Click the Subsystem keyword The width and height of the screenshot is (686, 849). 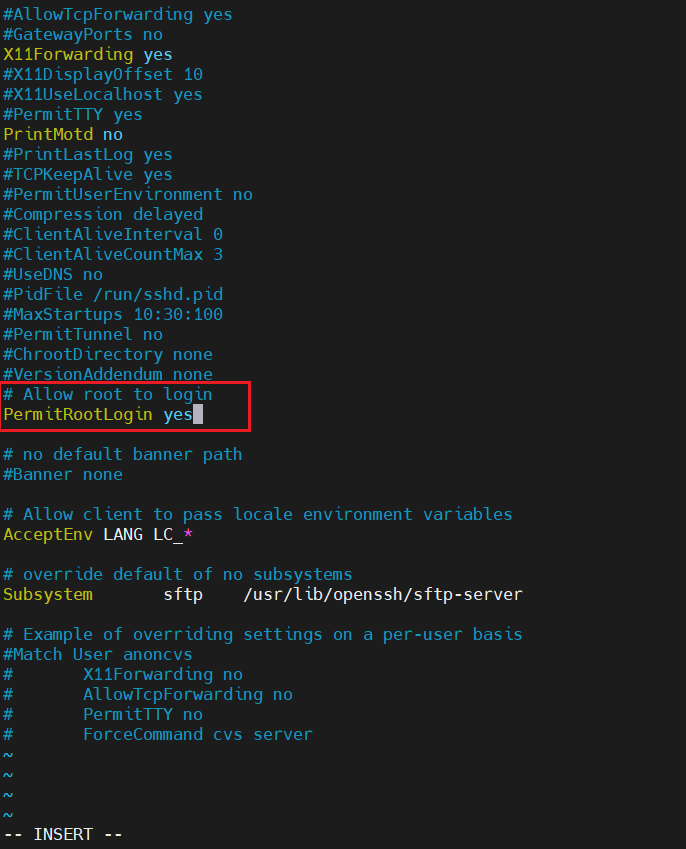click(x=48, y=595)
